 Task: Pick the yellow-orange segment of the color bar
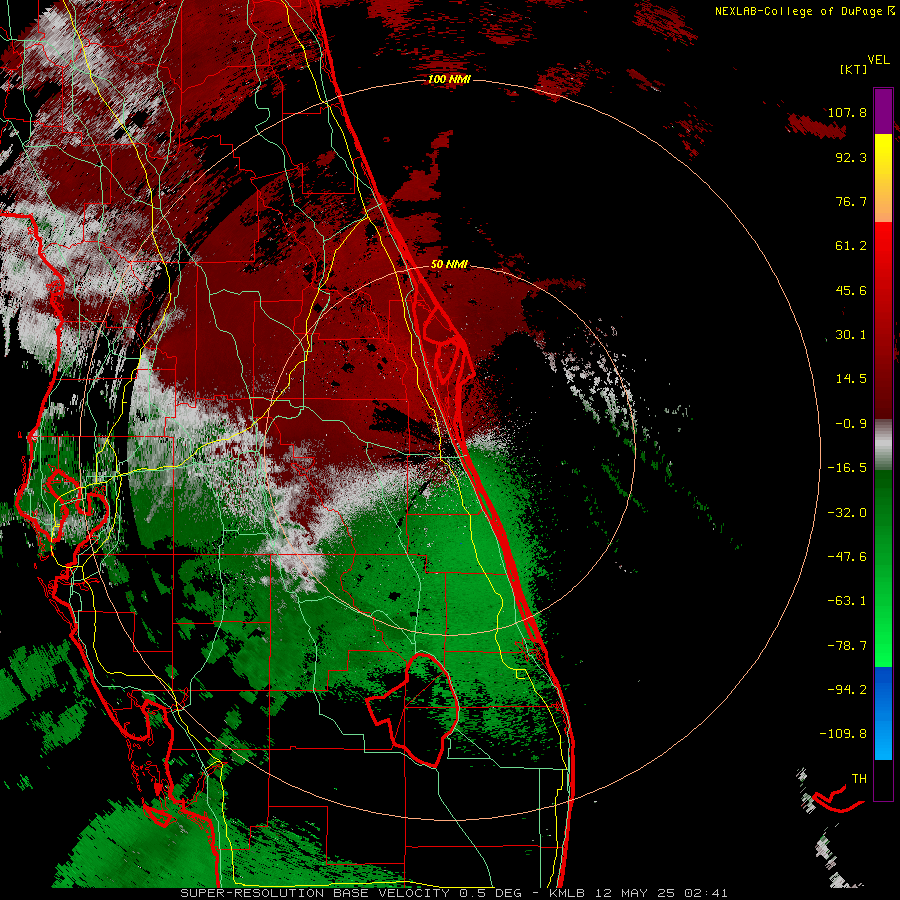[x=883, y=178]
